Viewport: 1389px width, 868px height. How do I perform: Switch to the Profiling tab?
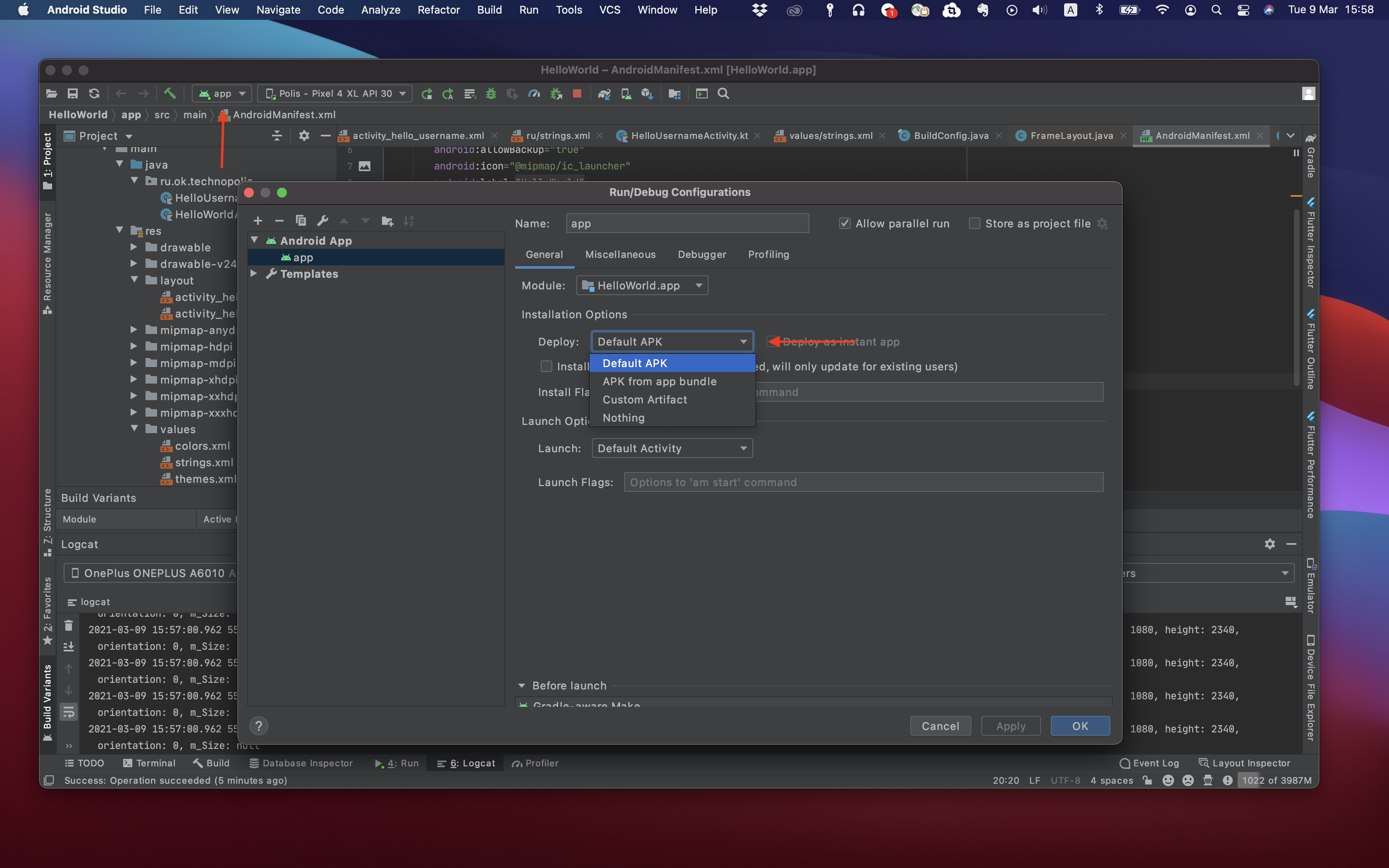[768, 254]
